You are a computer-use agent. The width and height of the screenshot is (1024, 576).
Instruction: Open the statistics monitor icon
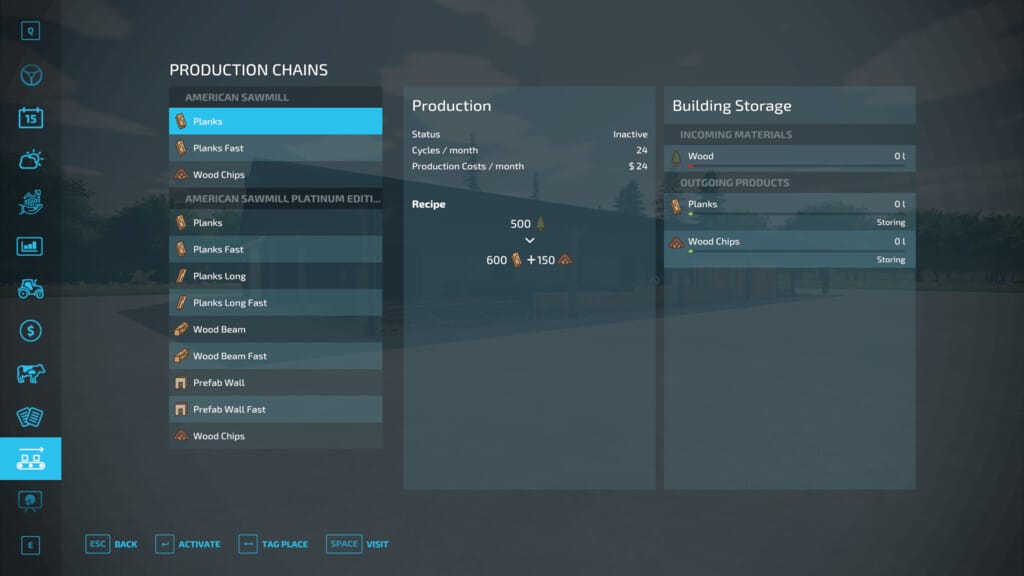tap(30, 246)
